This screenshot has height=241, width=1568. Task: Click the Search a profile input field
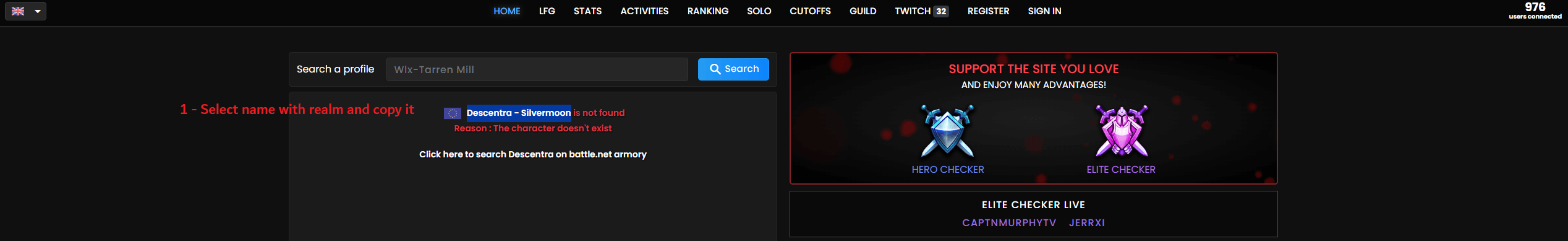point(537,69)
